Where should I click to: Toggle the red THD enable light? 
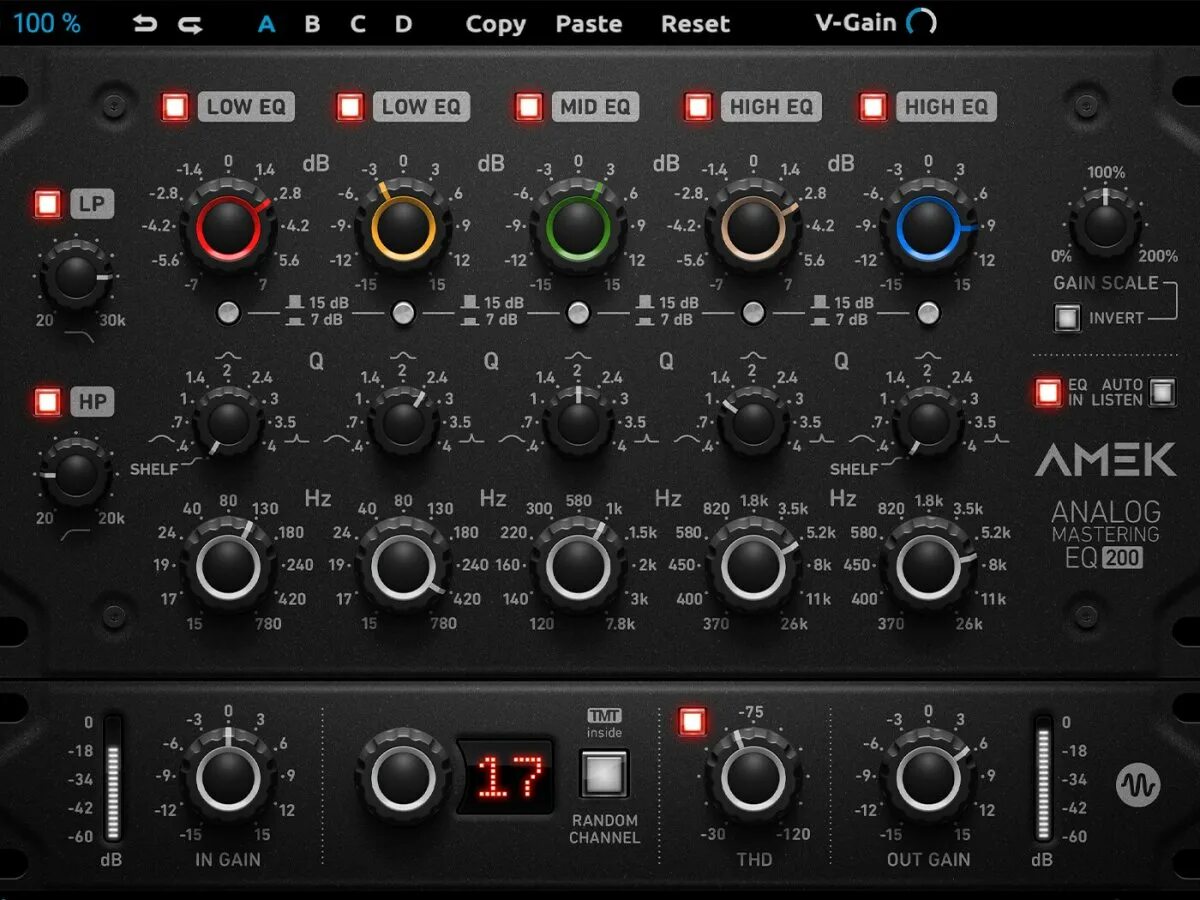tap(692, 720)
